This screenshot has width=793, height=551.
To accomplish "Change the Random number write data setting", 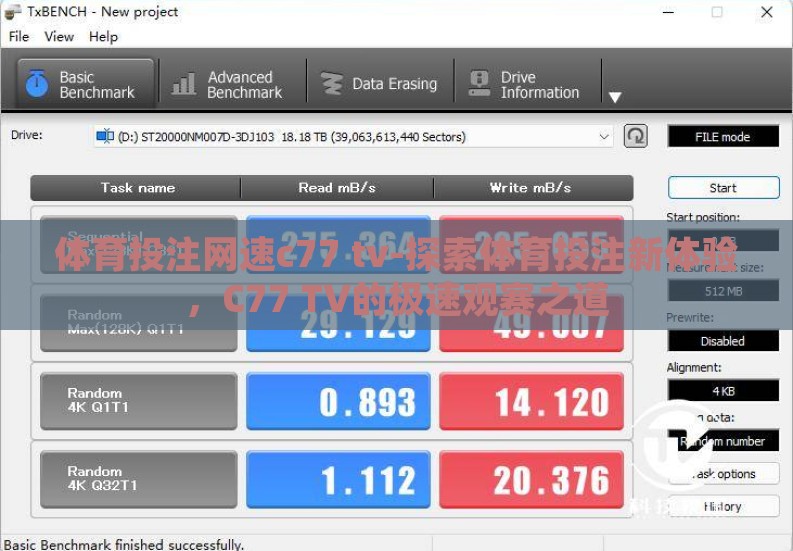I will 723,441.
